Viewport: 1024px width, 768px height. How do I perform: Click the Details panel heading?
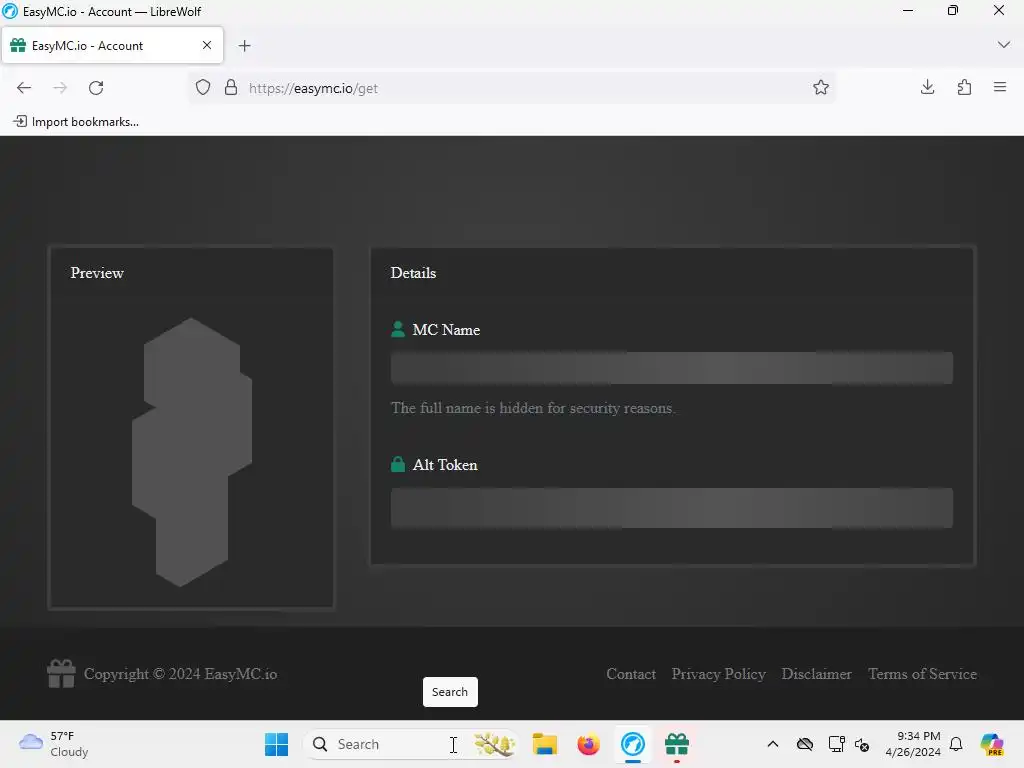click(x=413, y=273)
